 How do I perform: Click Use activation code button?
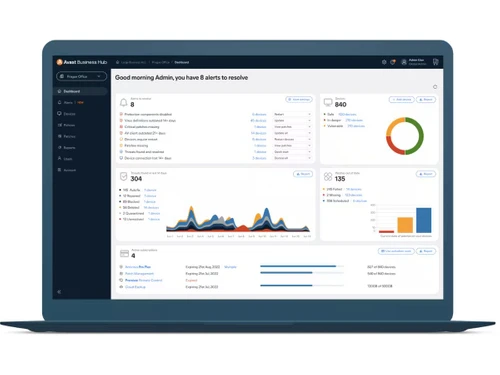click(x=396, y=251)
